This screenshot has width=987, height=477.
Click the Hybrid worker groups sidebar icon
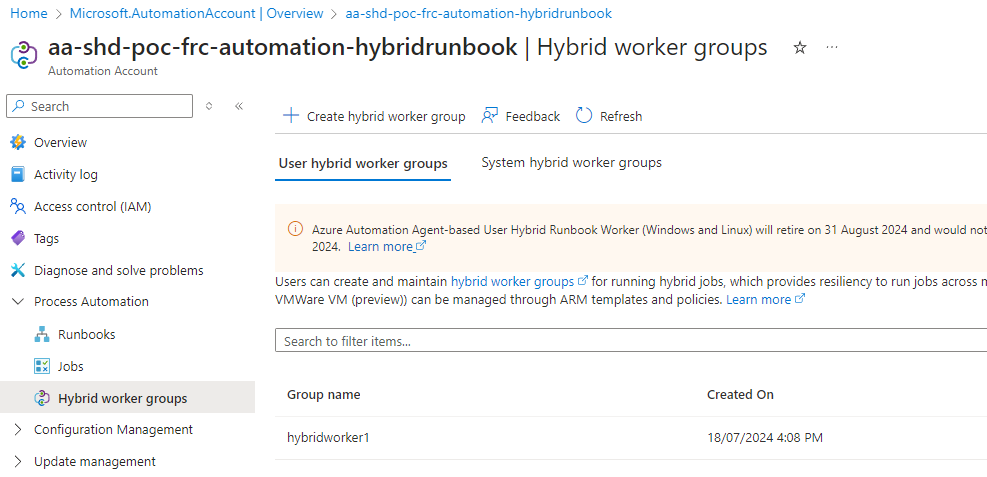point(42,398)
